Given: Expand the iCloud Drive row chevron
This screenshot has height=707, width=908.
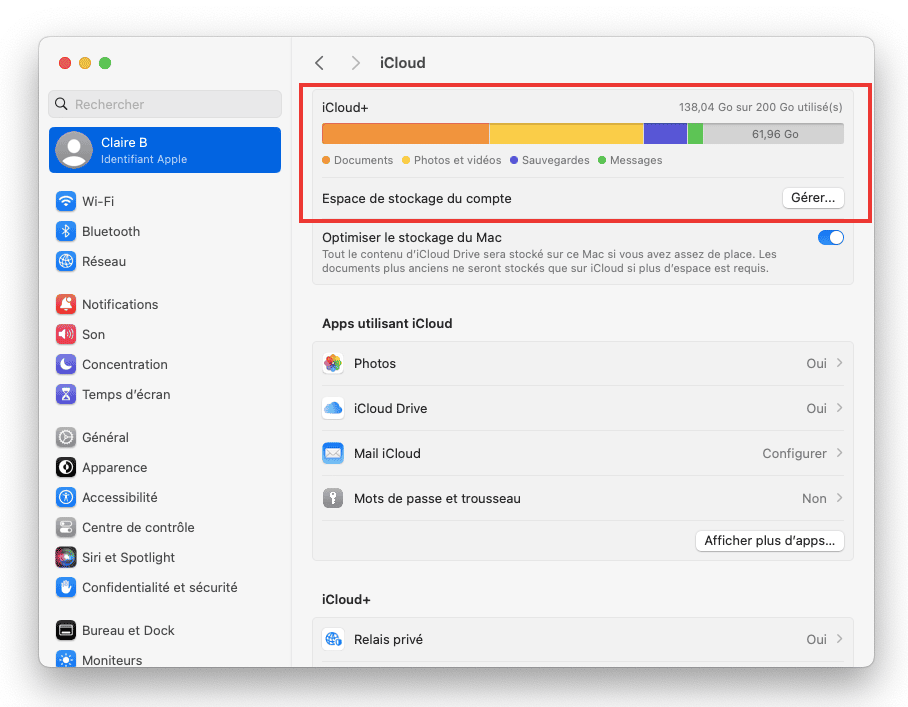Looking at the screenshot, I should pyautogui.click(x=839, y=408).
